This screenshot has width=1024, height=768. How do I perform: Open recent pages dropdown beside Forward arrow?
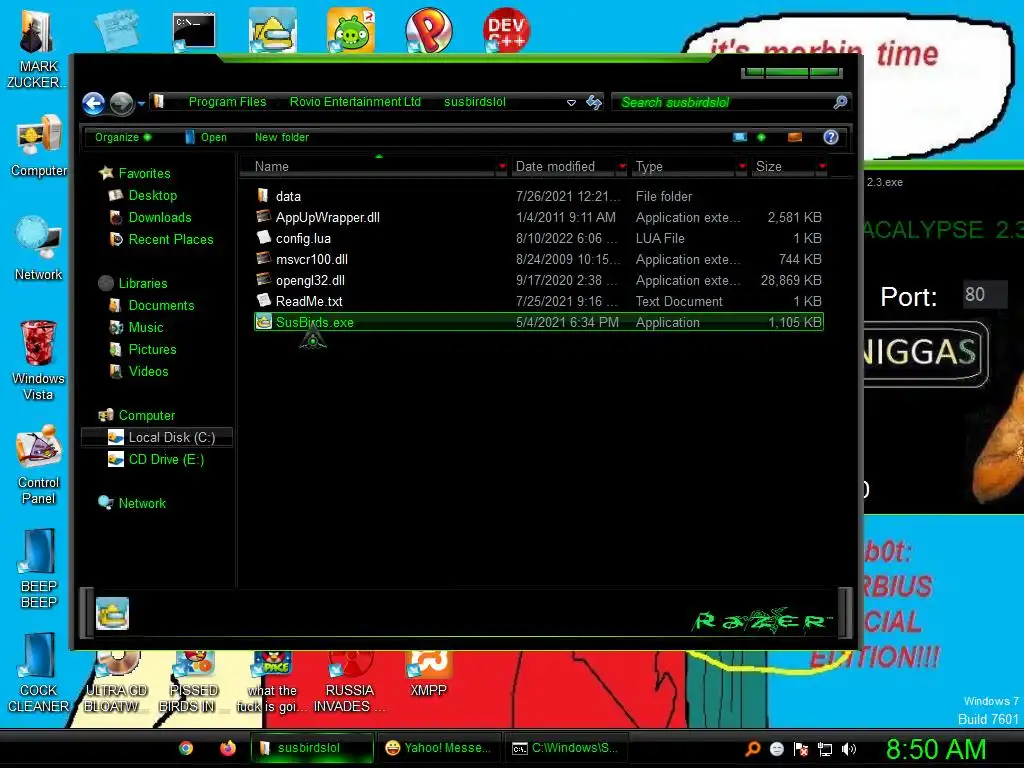141,103
